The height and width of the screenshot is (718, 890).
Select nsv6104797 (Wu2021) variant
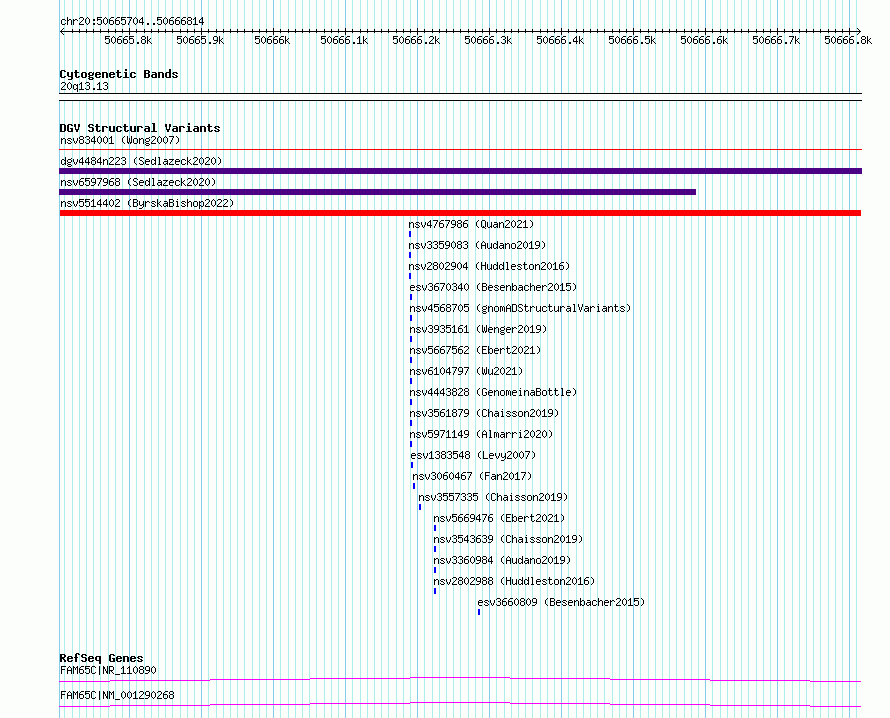coord(467,371)
